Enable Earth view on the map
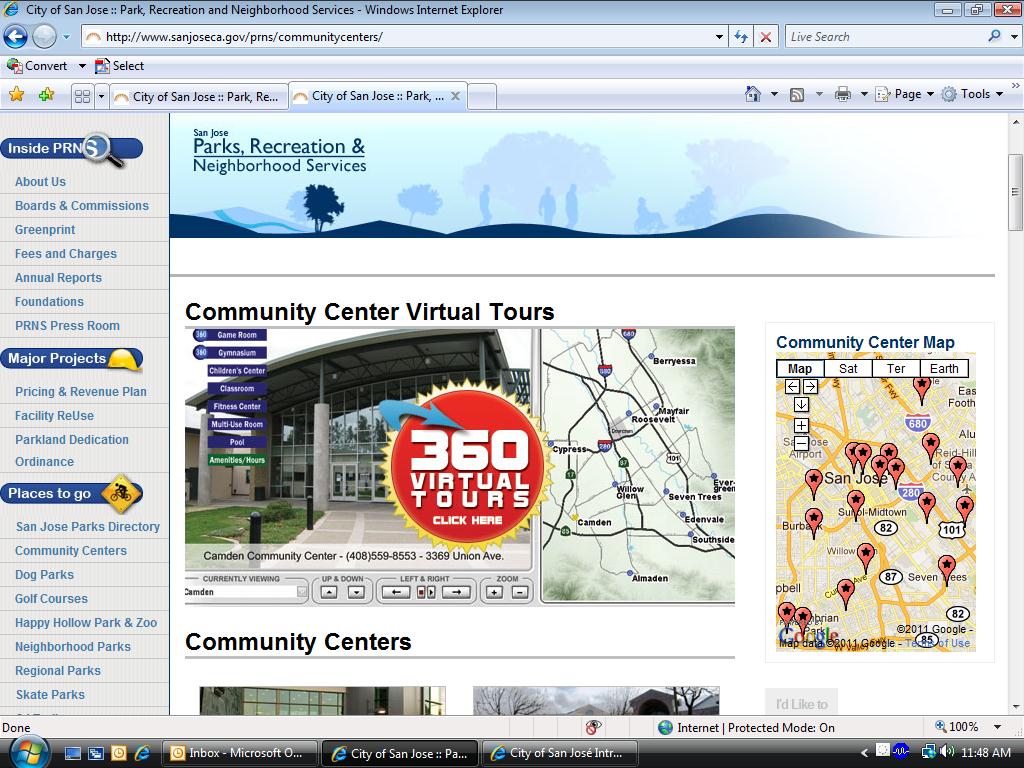The height and width of the screenshot is (768, 1024). pos(943,368)
